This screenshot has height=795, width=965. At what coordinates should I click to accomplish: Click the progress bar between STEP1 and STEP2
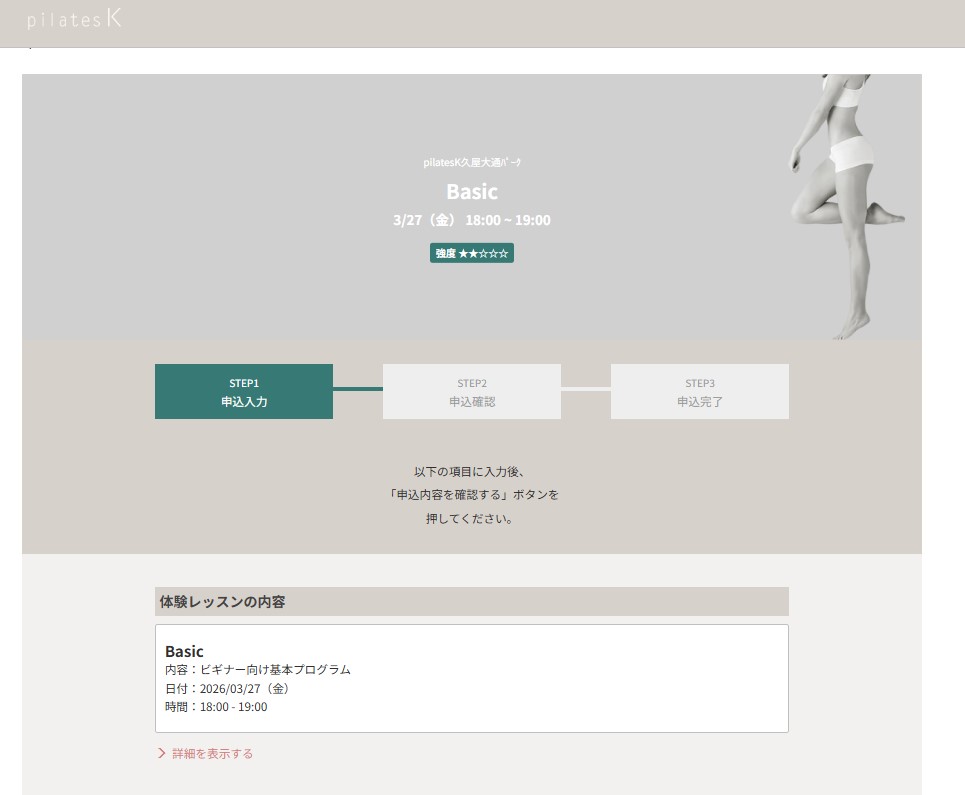[x=358, y=389]
